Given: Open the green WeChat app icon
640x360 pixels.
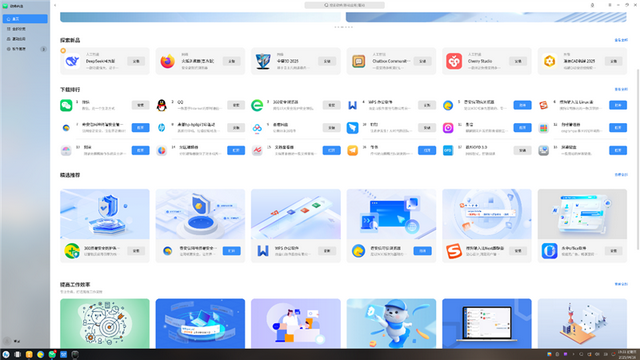Looking at the screenshot, I should tap(66, 105).
